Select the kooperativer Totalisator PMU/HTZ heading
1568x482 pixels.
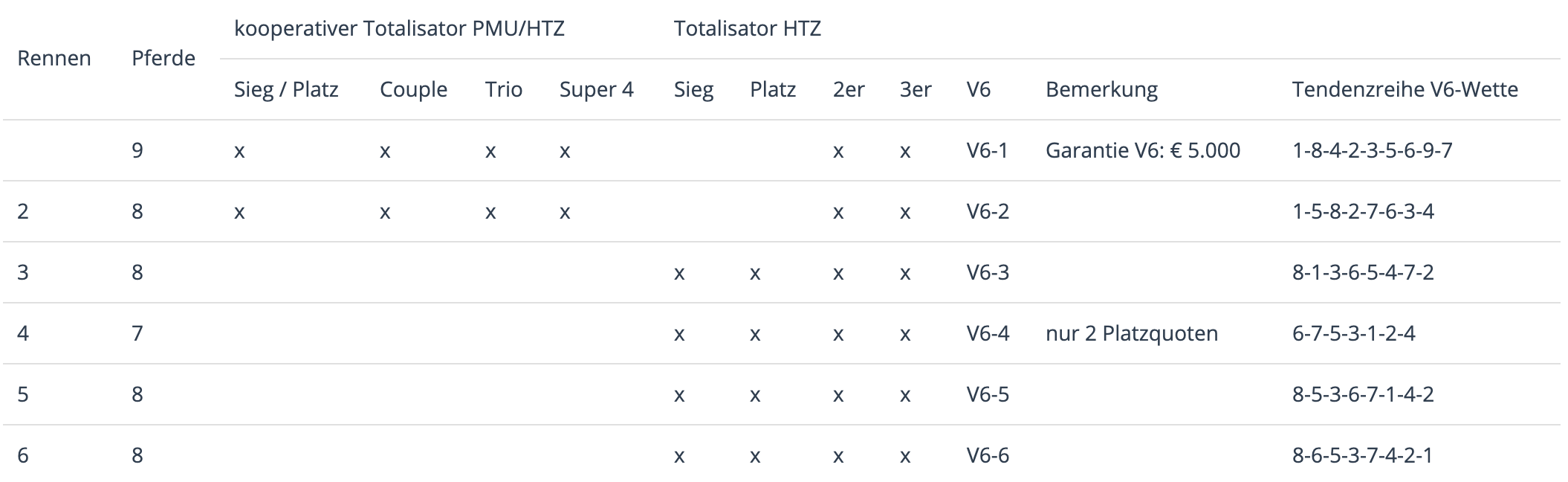click(399, 28)
